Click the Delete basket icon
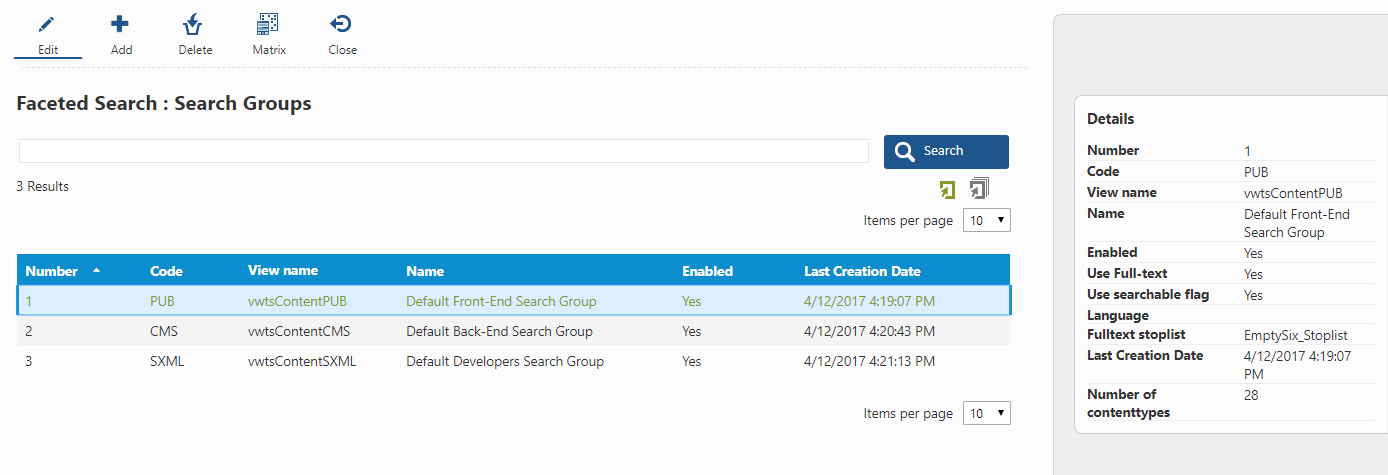The width and height of the screenshot is (1388, 475). coord(194,24)
